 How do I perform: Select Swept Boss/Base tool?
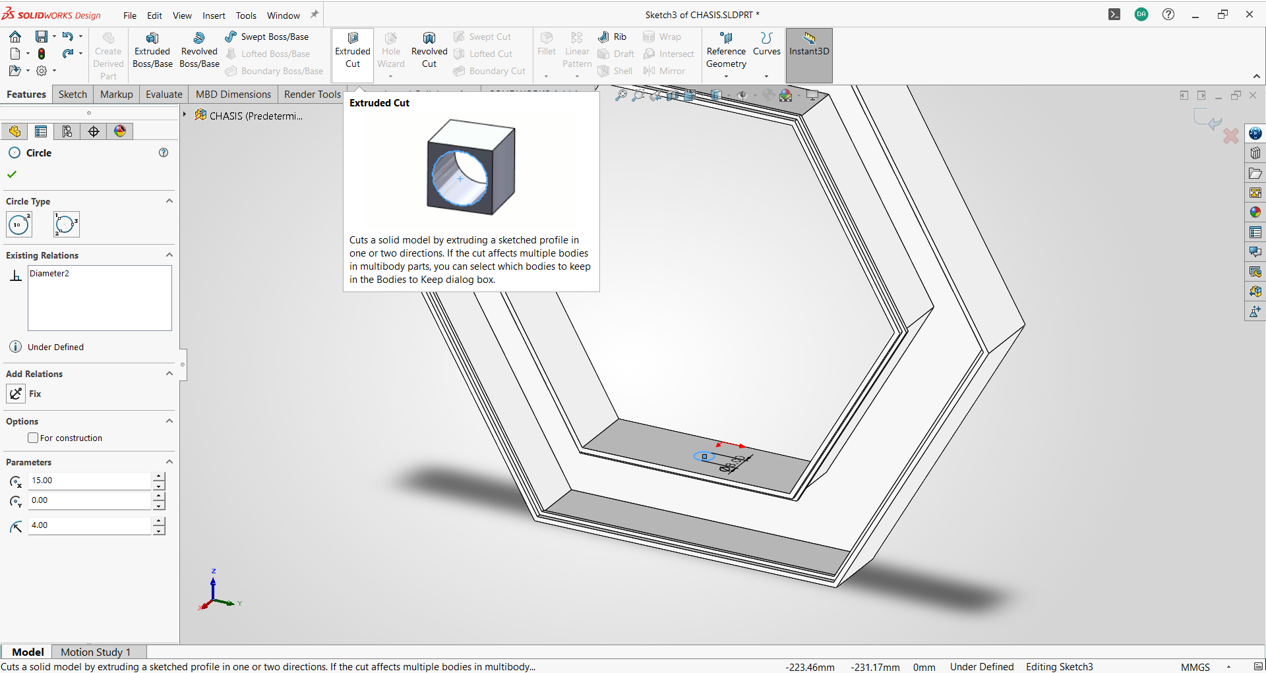266,36
